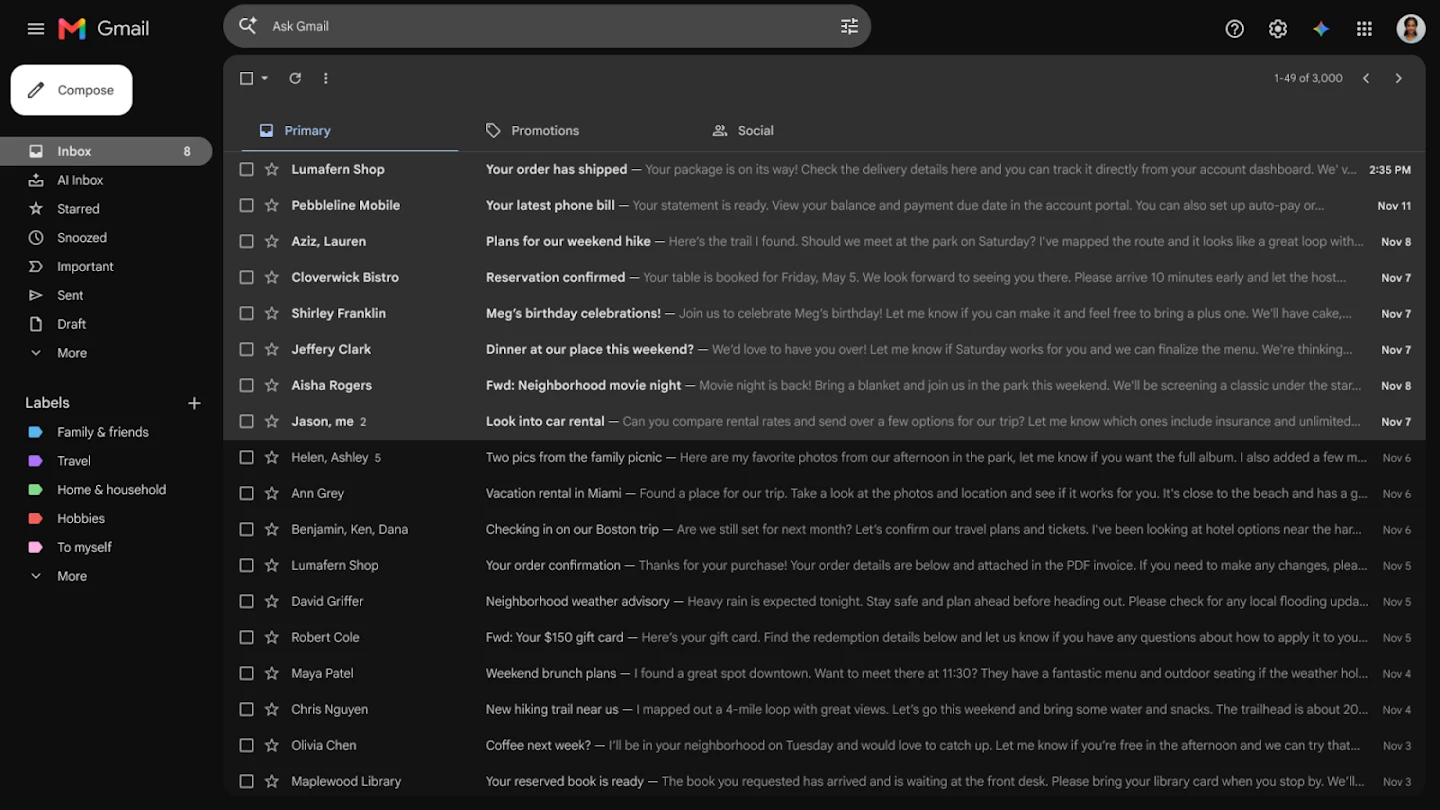This screenshot has width=1440, height=810.
Task: Open the Settings gear
Action: click(x=1277, y=29)
